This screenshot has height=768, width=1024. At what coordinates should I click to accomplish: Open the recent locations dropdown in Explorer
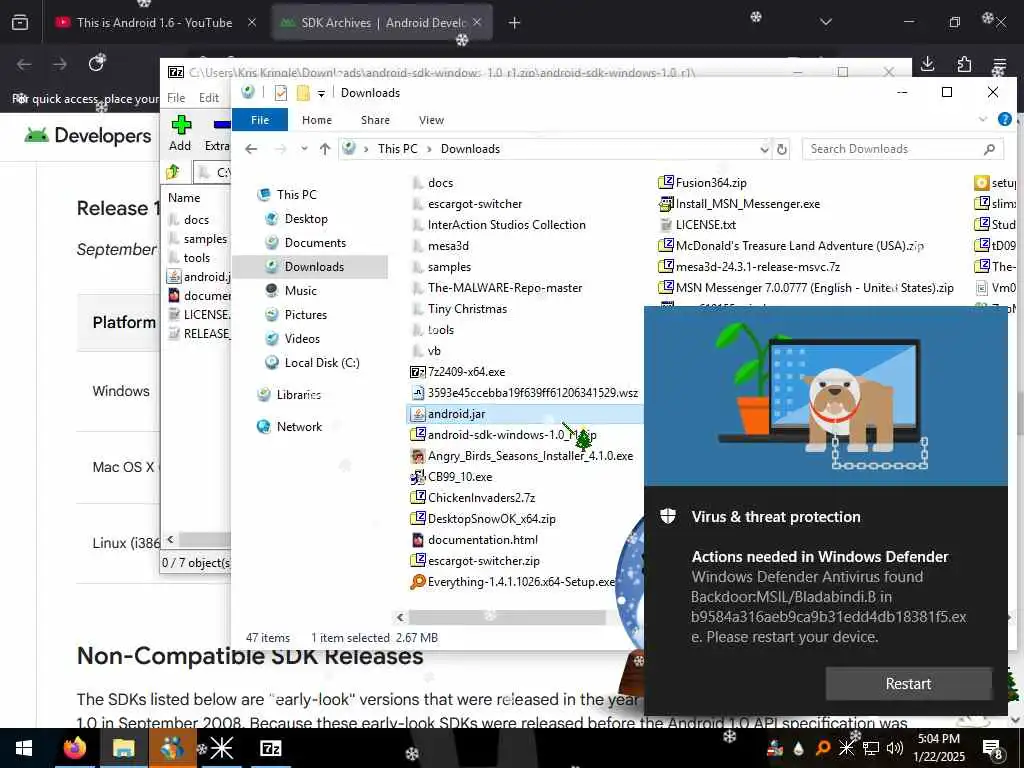pos(304,149)
